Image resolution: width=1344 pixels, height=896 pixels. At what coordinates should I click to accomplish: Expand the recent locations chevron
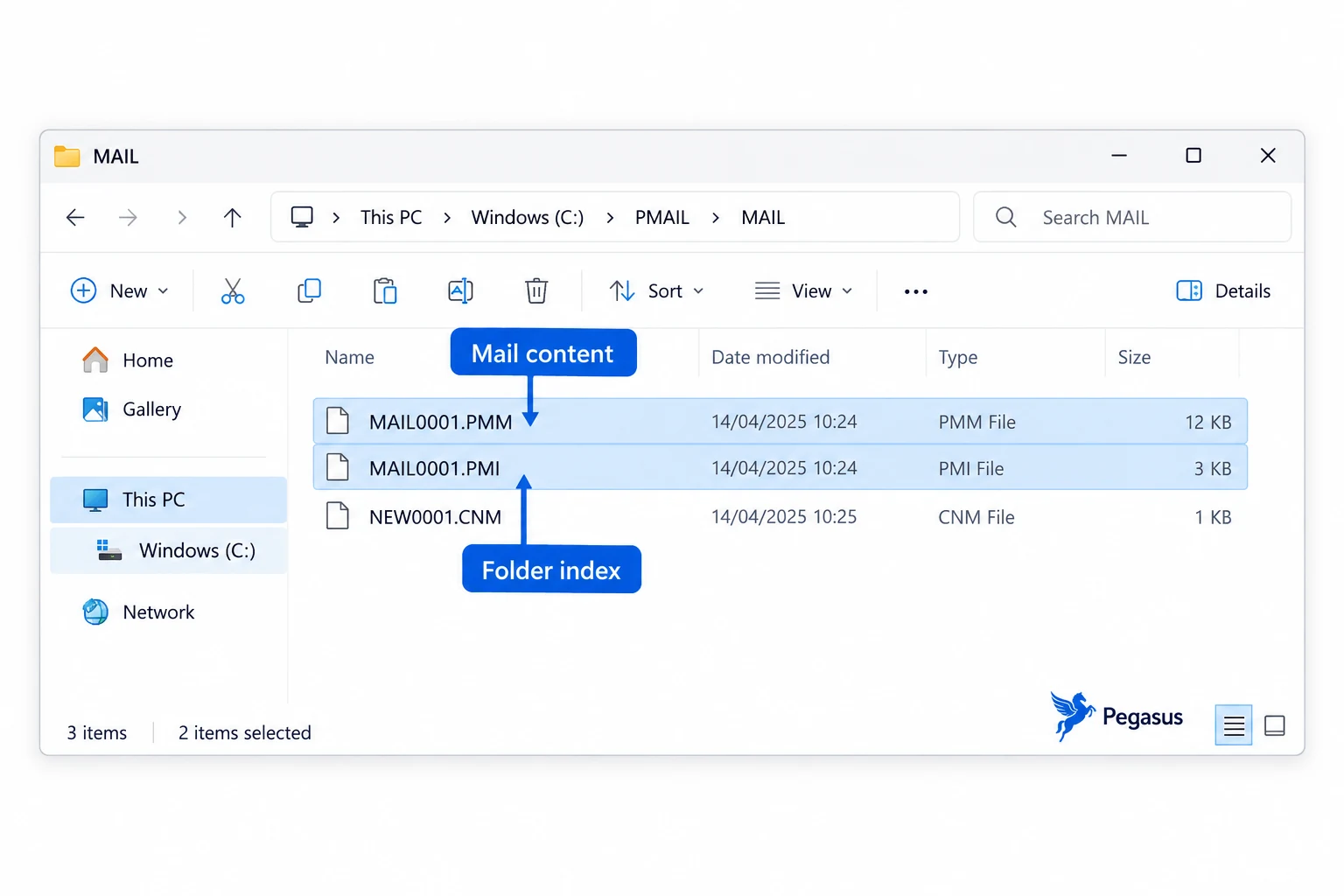pos(182,217)
